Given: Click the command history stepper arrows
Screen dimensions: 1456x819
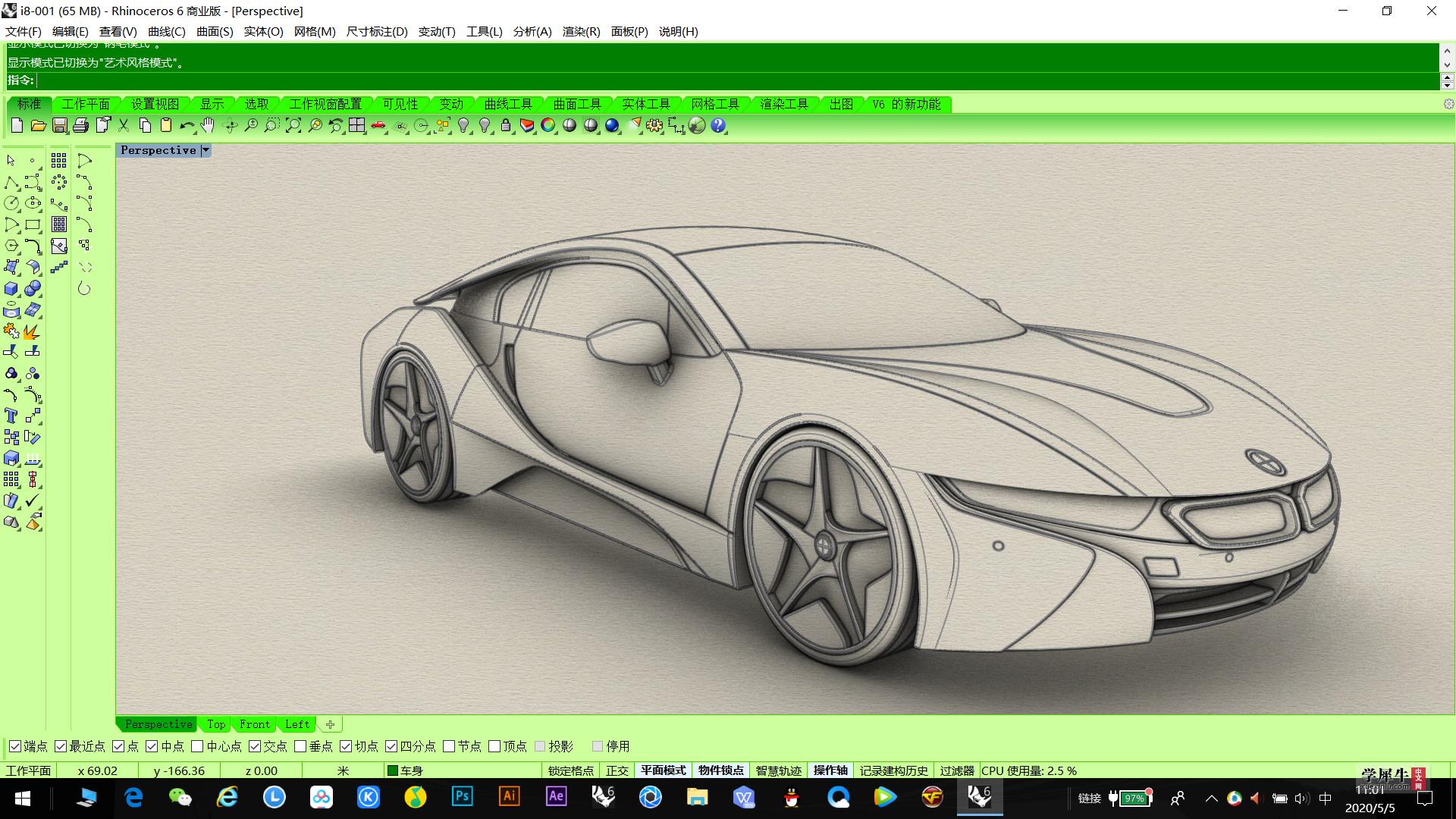Looking at the screenshot, I should [x=1447, y=81].
